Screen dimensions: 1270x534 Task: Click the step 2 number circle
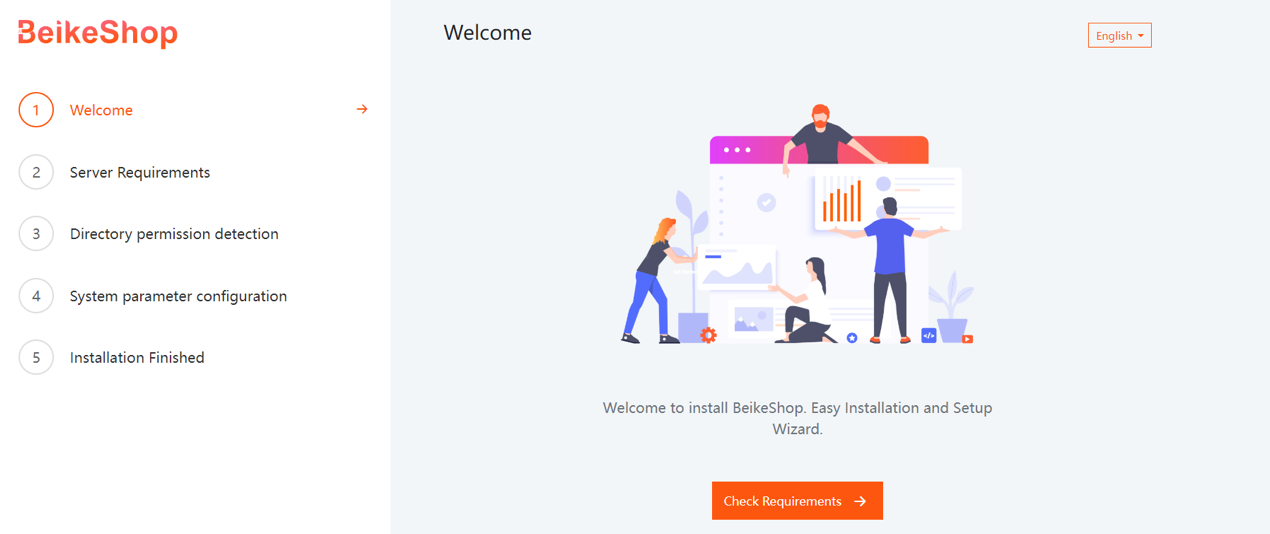pos(36,172)
